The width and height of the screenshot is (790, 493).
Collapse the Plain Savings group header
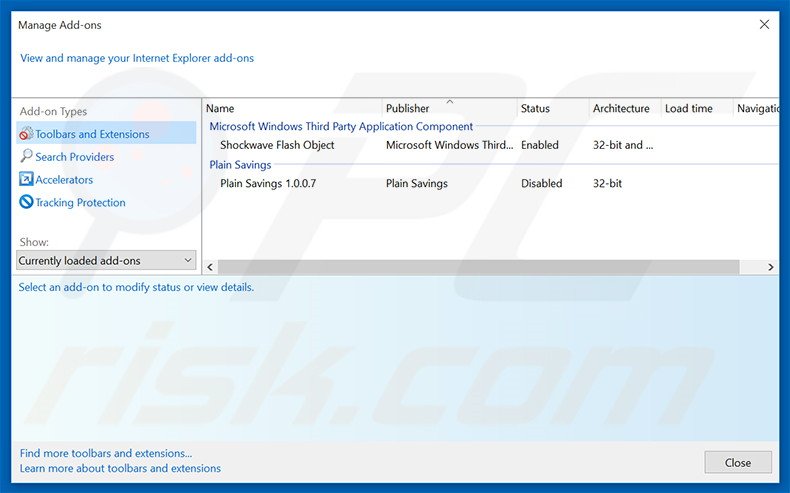coord(240,165)
